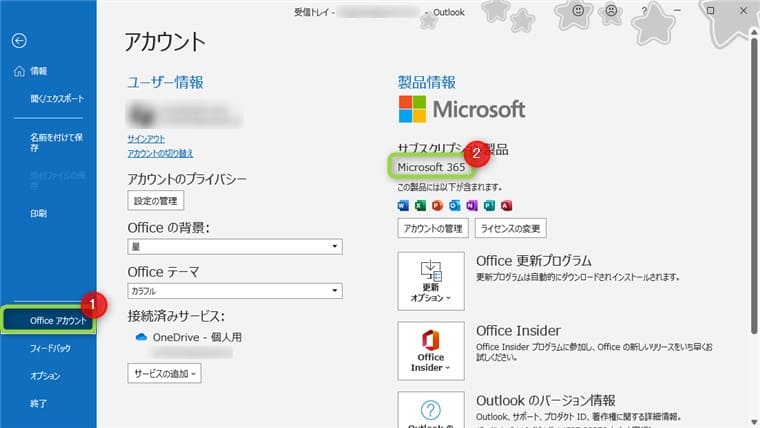Image resolution: width=760 pixels, height=428 pixels.
Task: Click the scroll-down arrow at bottom right
Action: [x=754, y=422]
